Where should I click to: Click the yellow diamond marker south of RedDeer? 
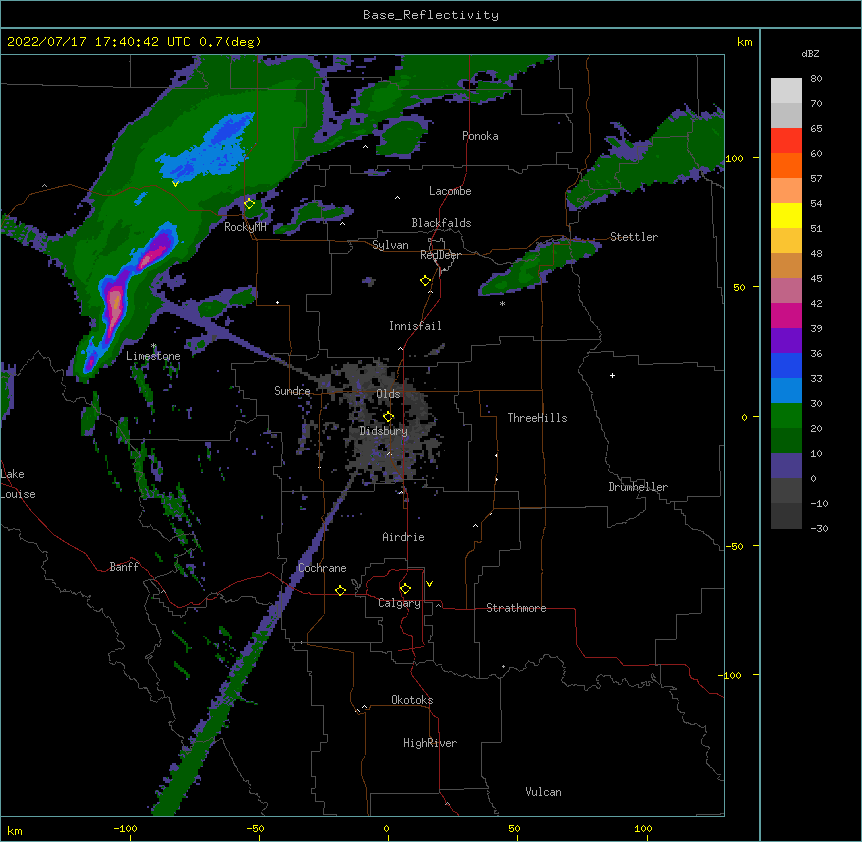(x=425, y=281)
